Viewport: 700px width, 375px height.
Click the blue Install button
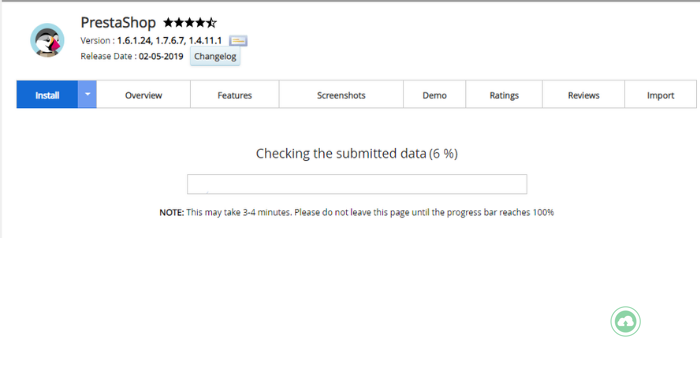click(47, 95)
